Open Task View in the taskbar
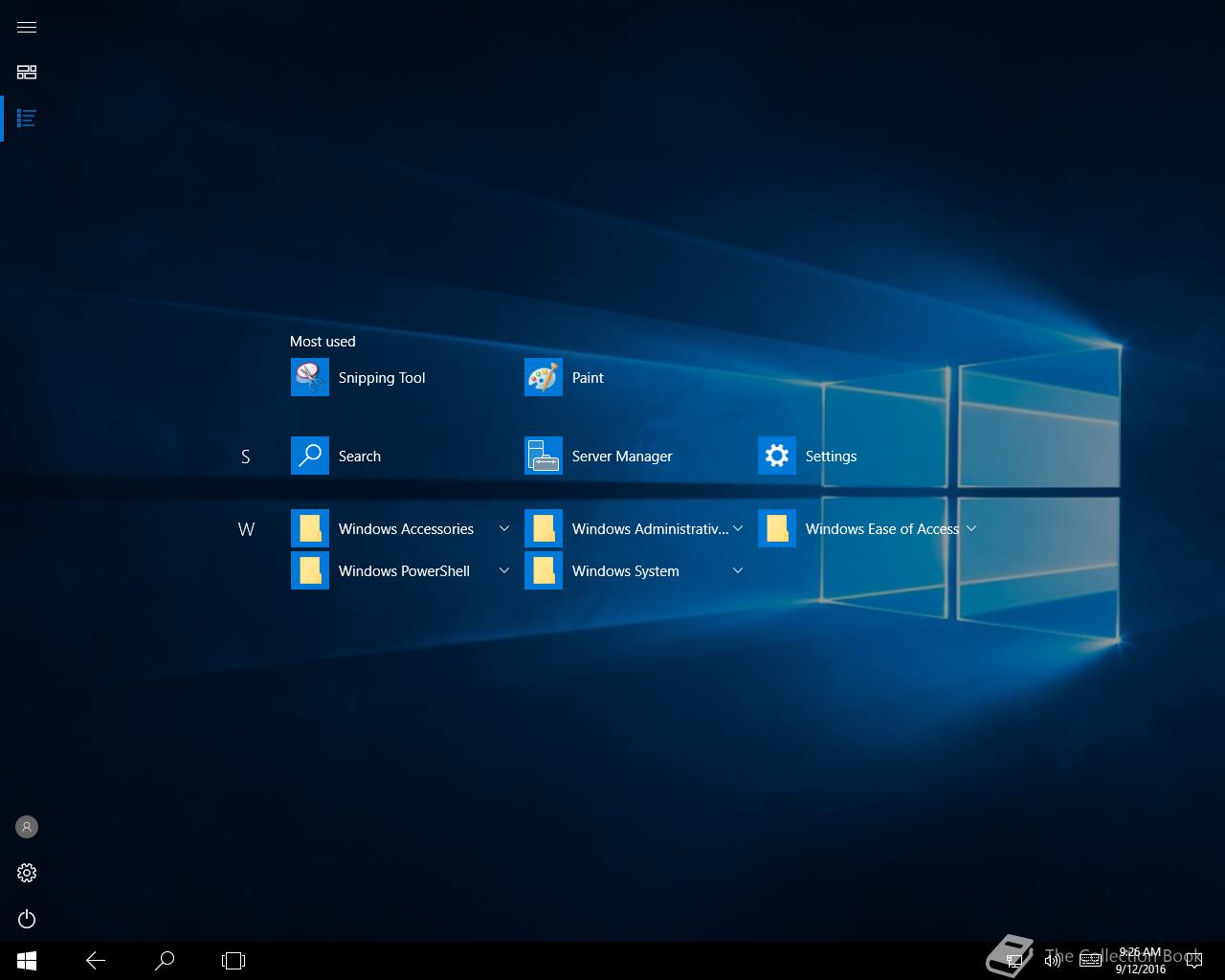 [234, 961]
